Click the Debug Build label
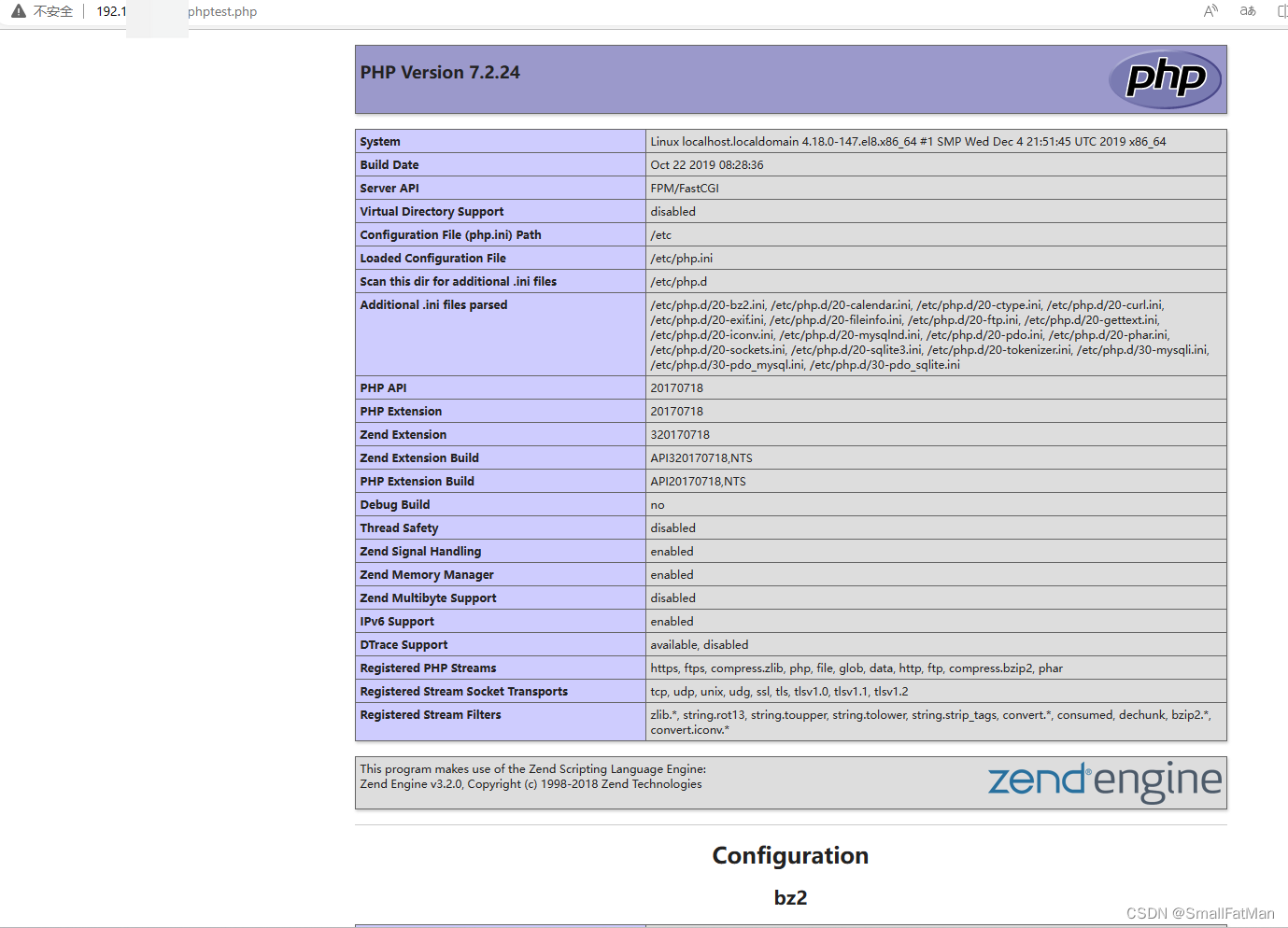This screenshot has height=928, width=1288. (x=395, y=504)
